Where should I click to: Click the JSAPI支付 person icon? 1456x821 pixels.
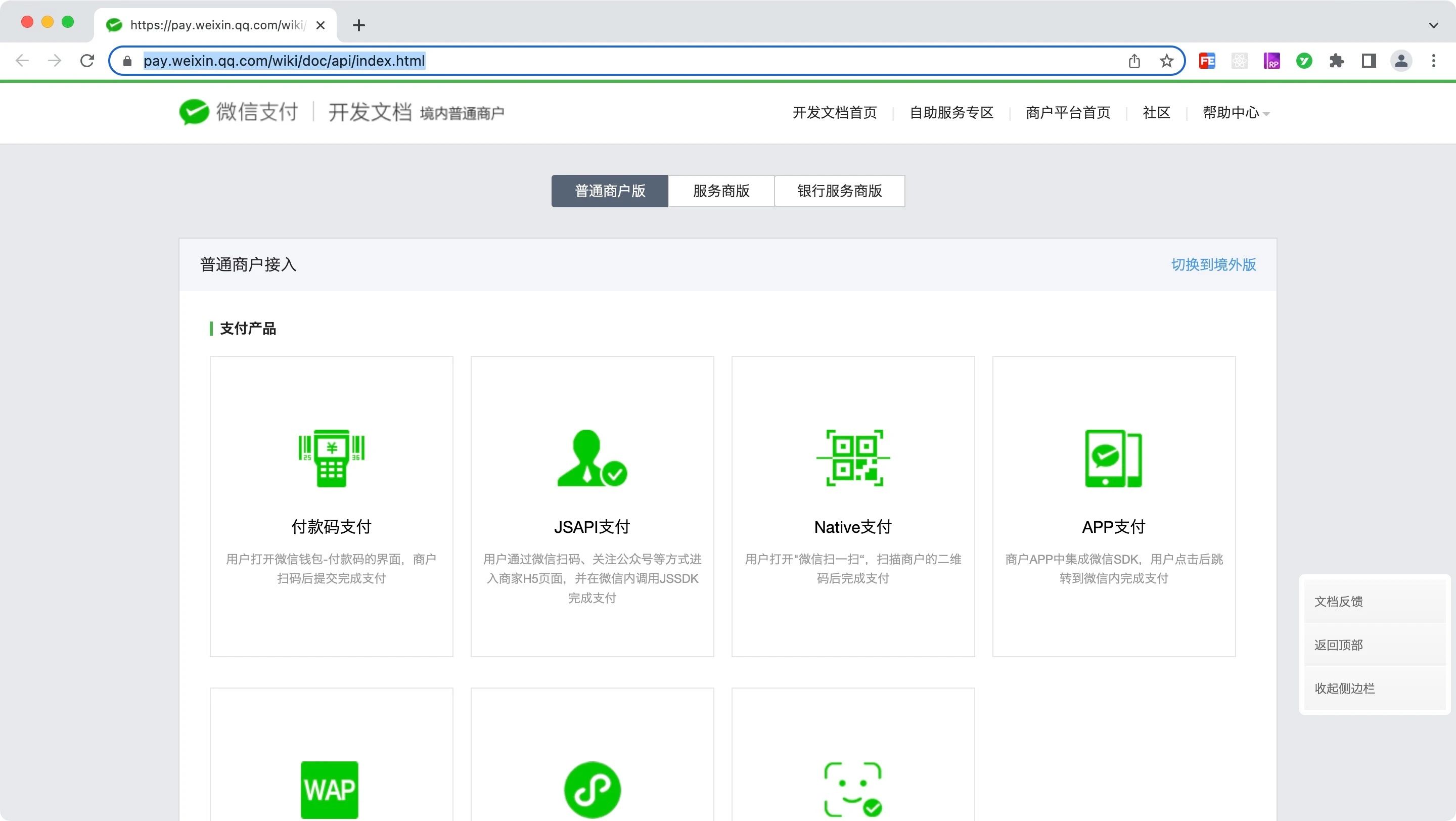coord(592,458)
